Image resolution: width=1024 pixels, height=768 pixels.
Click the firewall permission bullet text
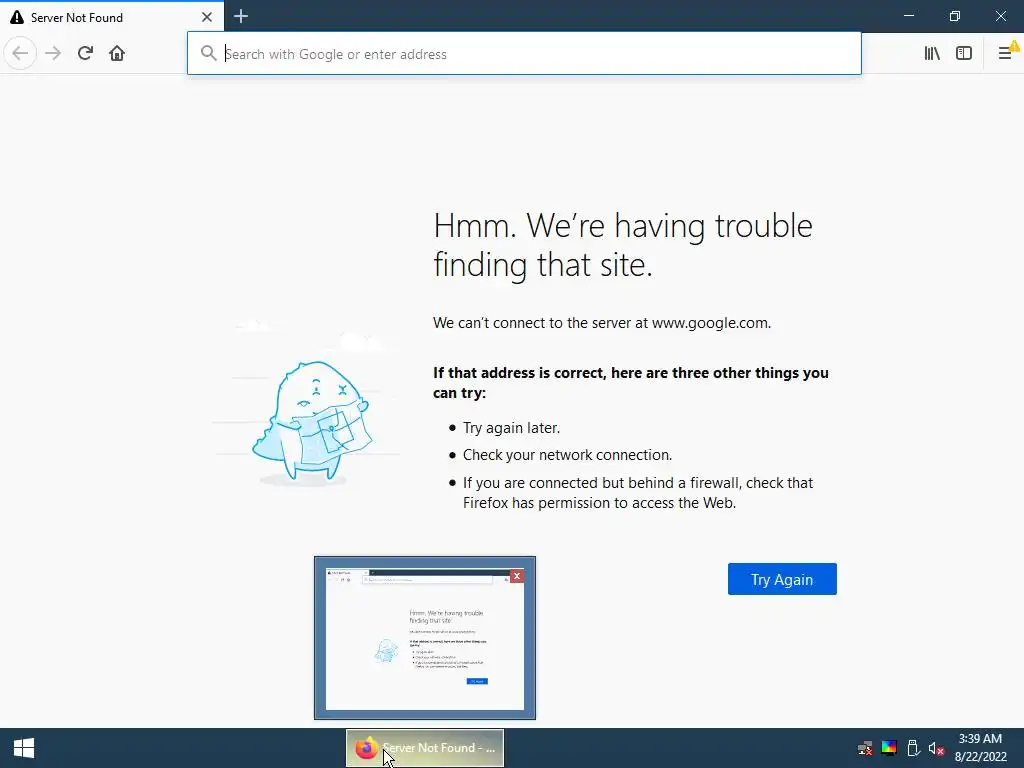(637, 492)
